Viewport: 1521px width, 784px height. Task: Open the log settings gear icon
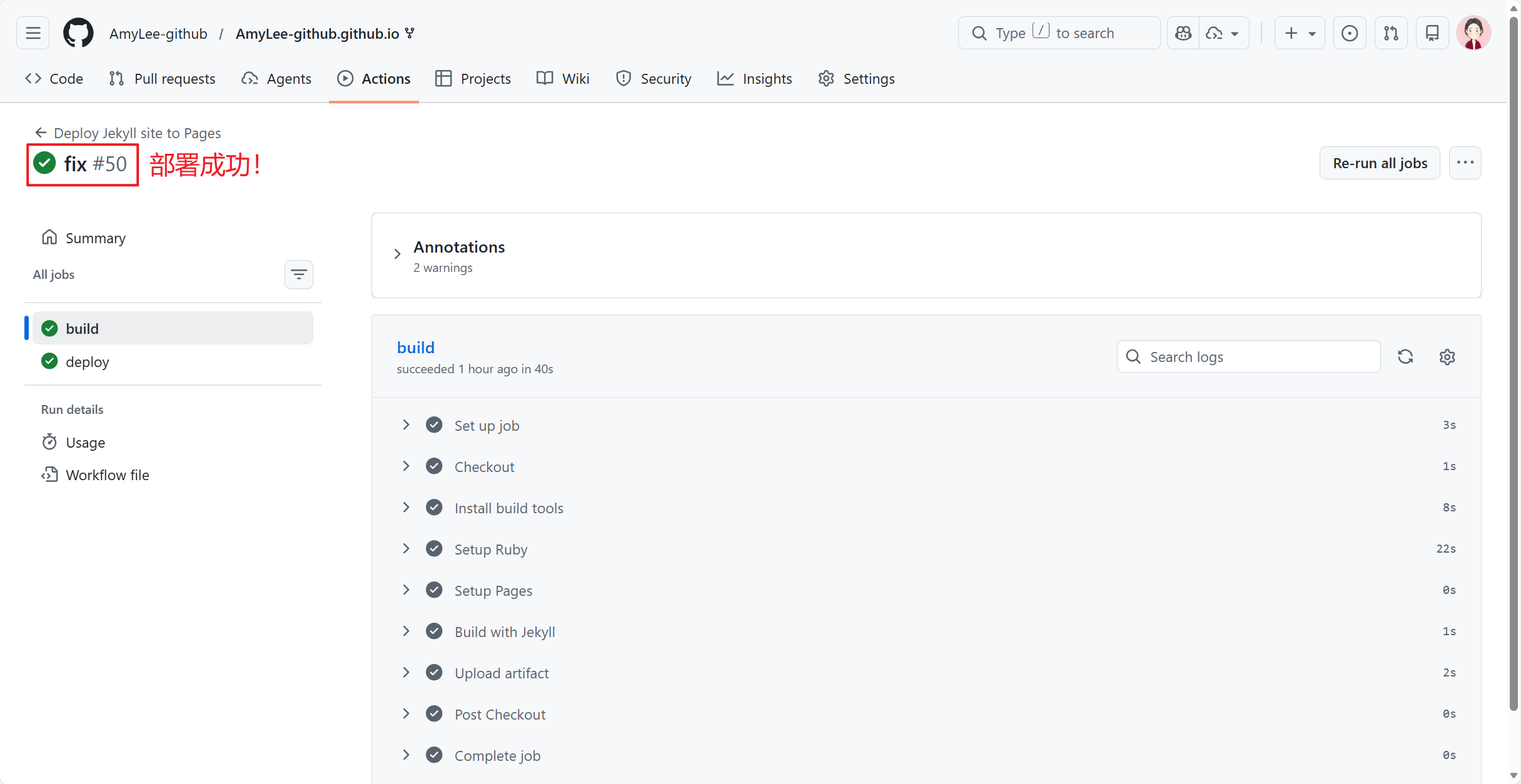click(x=1447, y=356)
